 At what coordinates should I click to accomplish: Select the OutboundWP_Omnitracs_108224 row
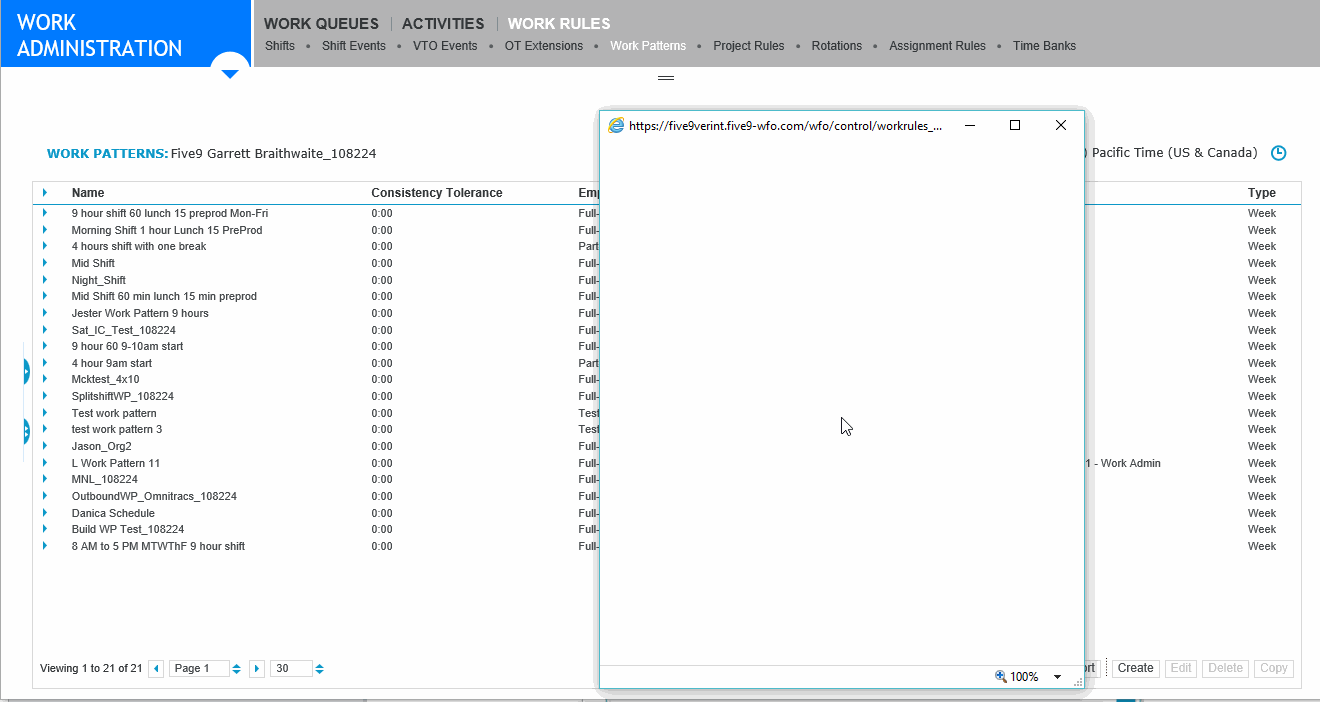154,496
